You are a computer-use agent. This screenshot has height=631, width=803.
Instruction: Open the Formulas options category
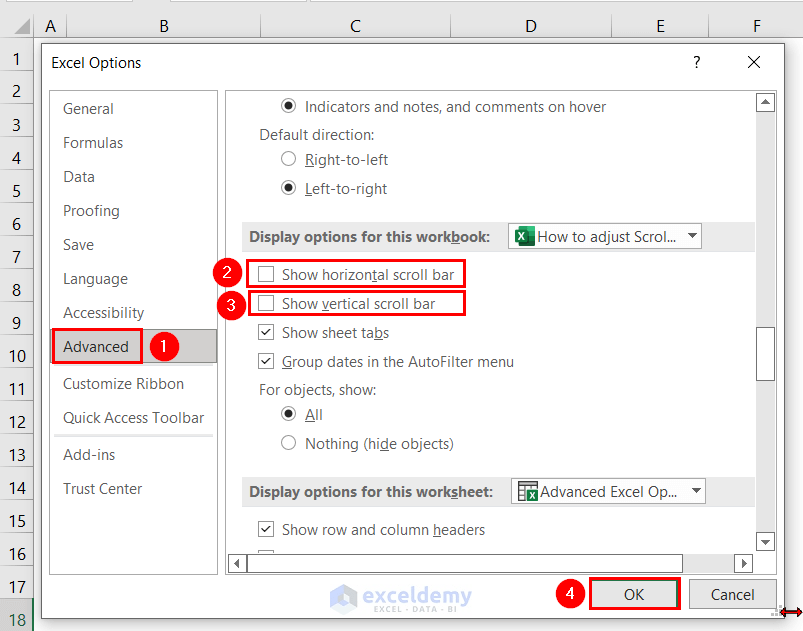(x=133, y=142)
